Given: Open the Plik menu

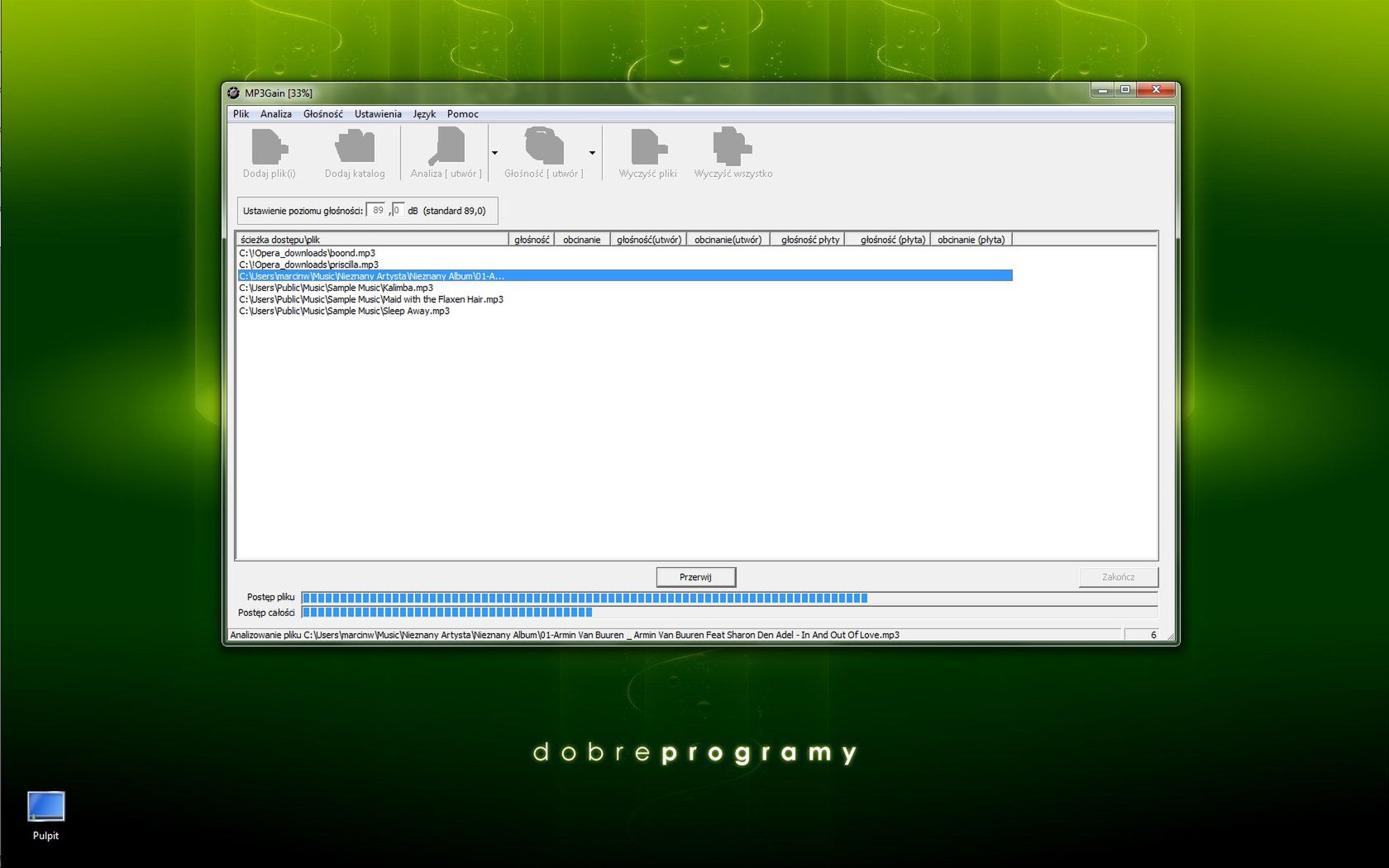Looking at the screenshot, I should tap(241, 114).
